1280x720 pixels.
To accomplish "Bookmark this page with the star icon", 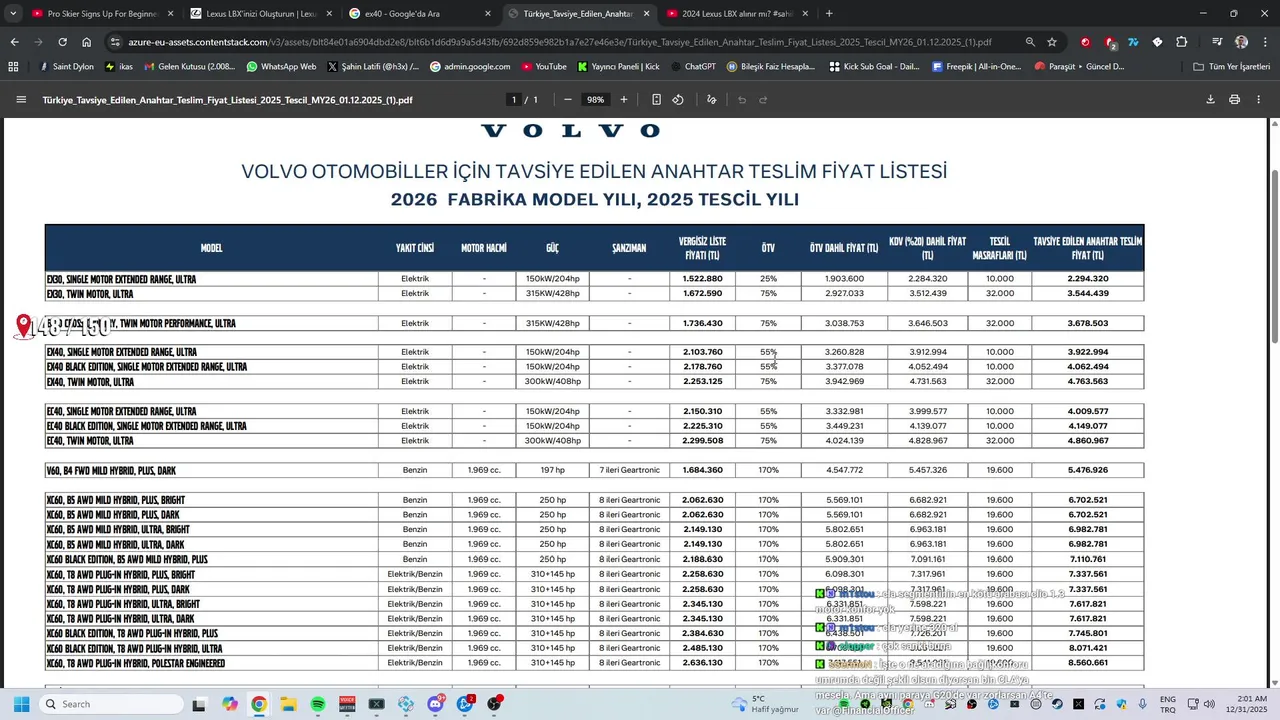I will tap(1052, 42).
